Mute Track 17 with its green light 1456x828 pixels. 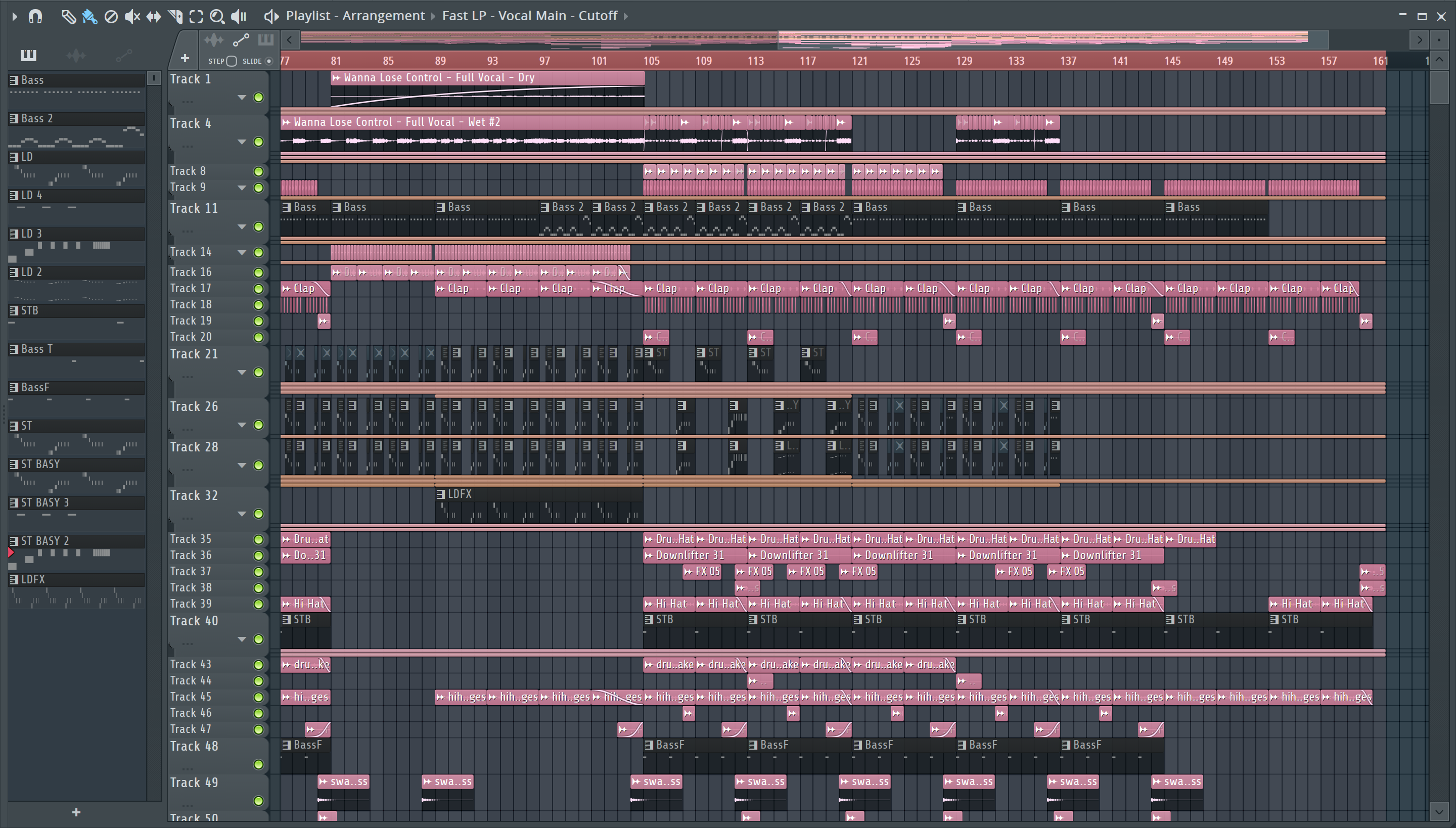coord(259,288)
